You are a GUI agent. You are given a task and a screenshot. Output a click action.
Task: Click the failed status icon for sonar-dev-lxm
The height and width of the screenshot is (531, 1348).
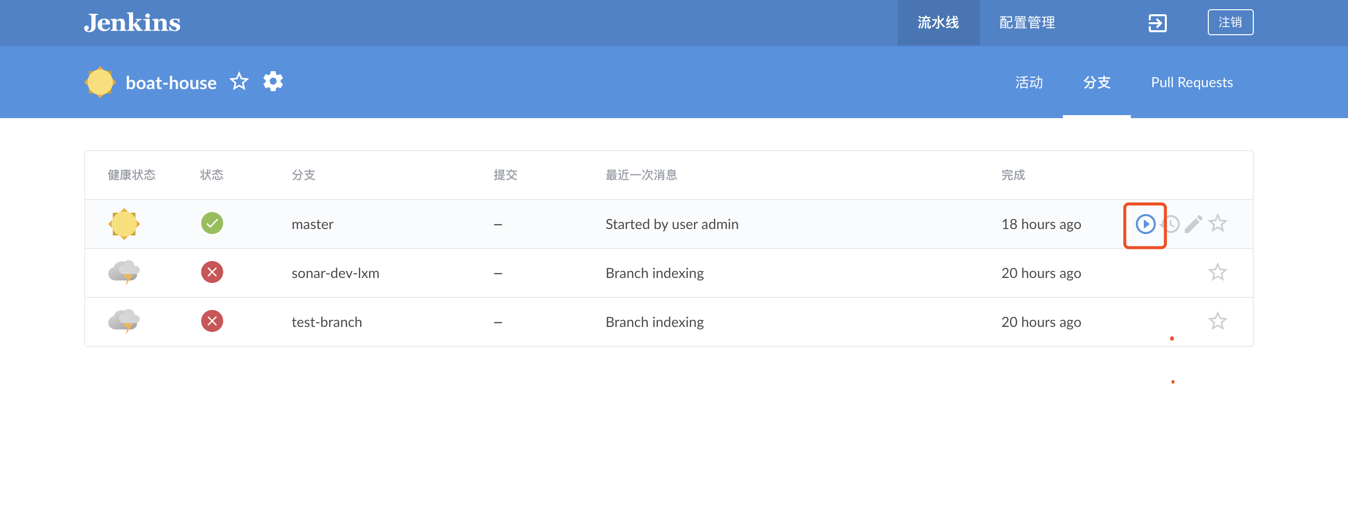(212, 272)
